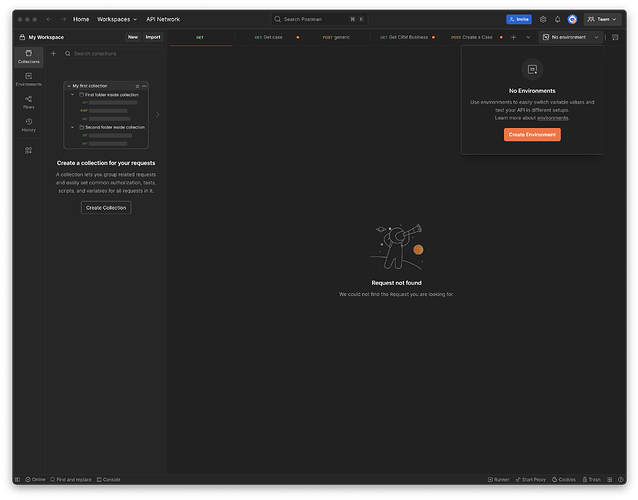Screen dimensions: 638x500
Task: Switch to the Get case tab
Action: (x=270, y=37)
